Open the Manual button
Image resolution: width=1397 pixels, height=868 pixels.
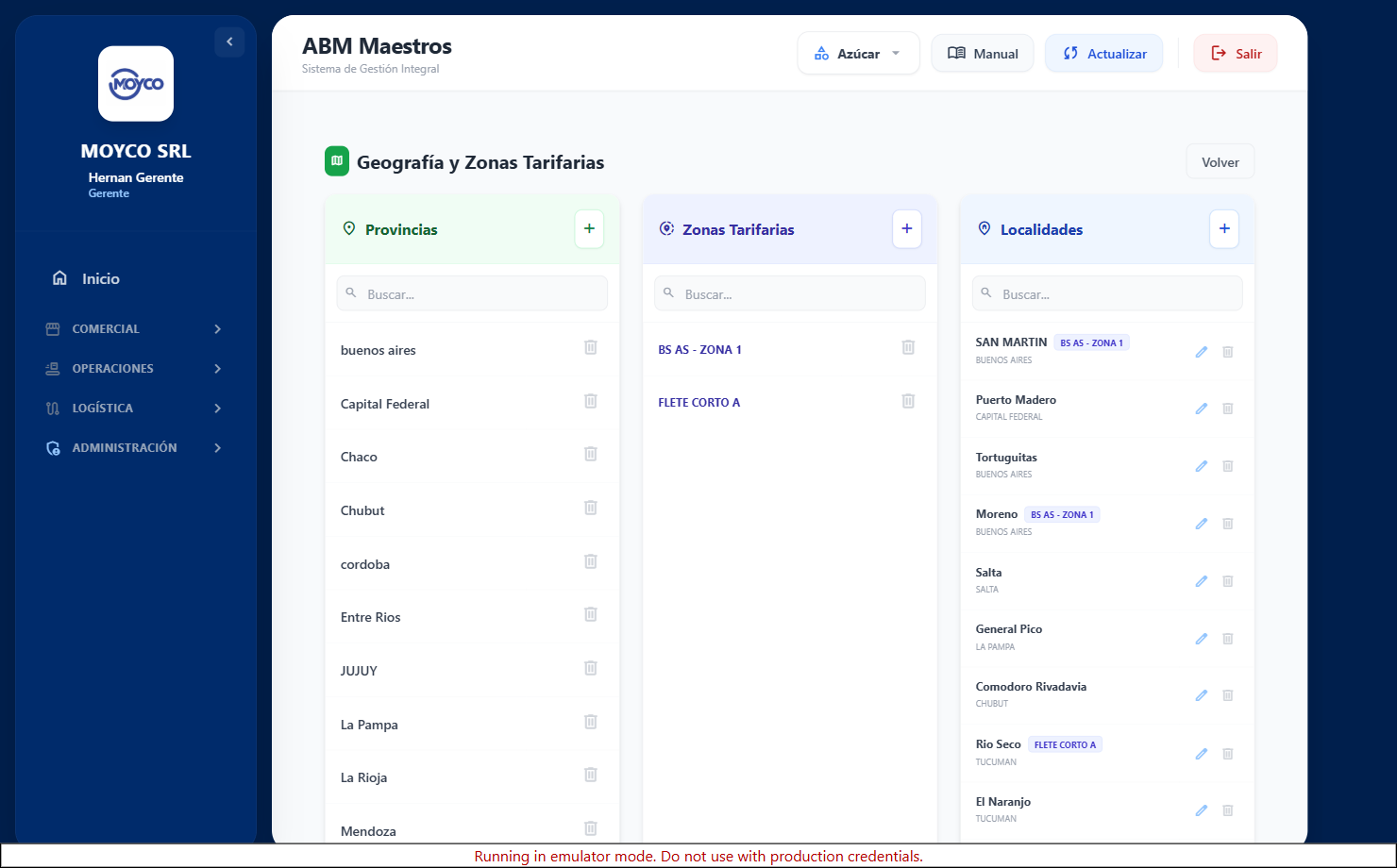pos(983,54)
